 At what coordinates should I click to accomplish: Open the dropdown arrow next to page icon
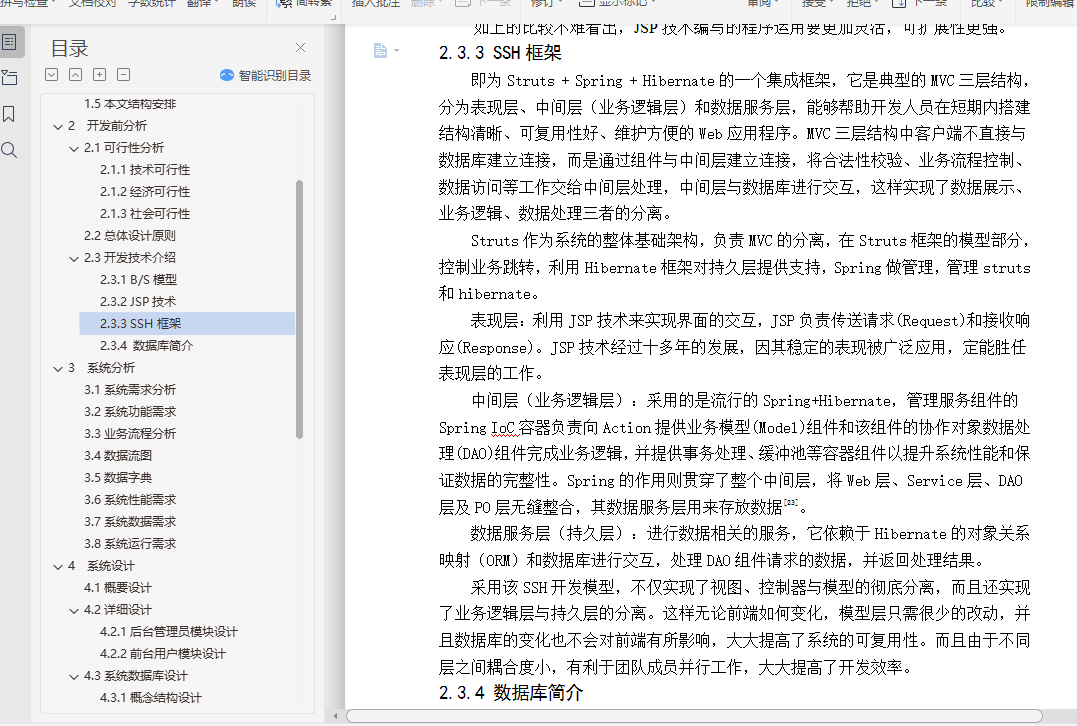tap(396, 51)
